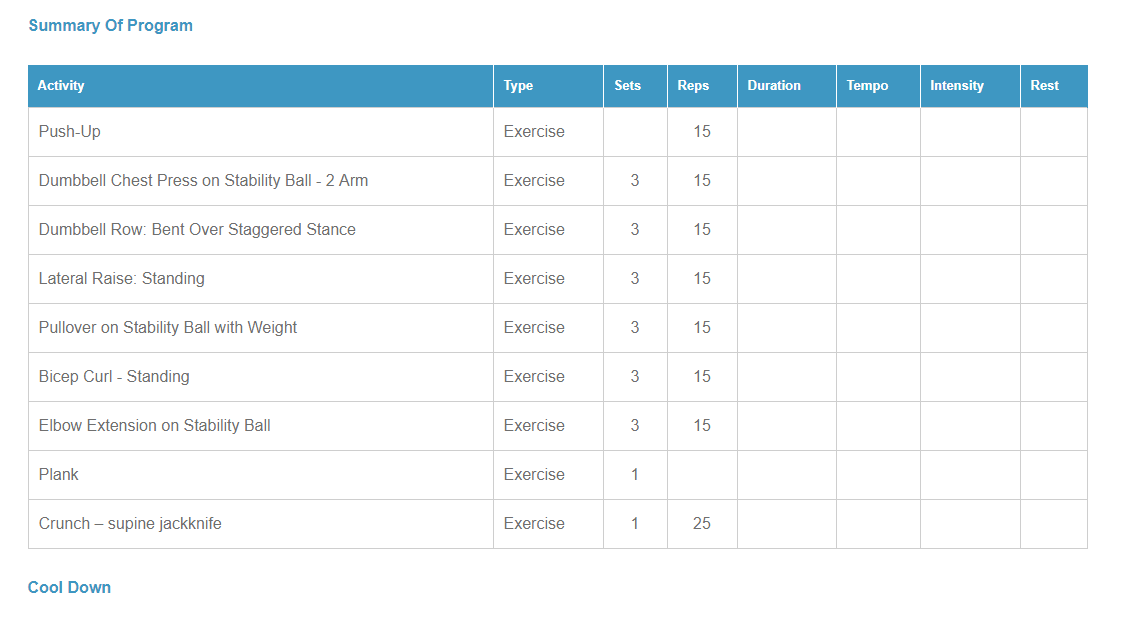Select Crunch – supine jackknife activity
Image resolution: width=1128 pixels, height=621 pixels.
130,523
